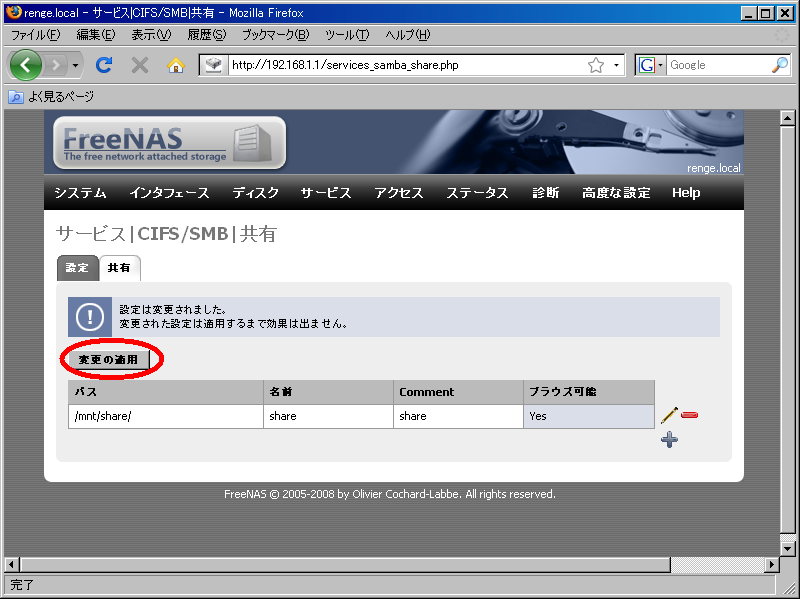Screen dimensions: 800x599
Task: Open the address bar history dropdown
Action: coord(616,65)
